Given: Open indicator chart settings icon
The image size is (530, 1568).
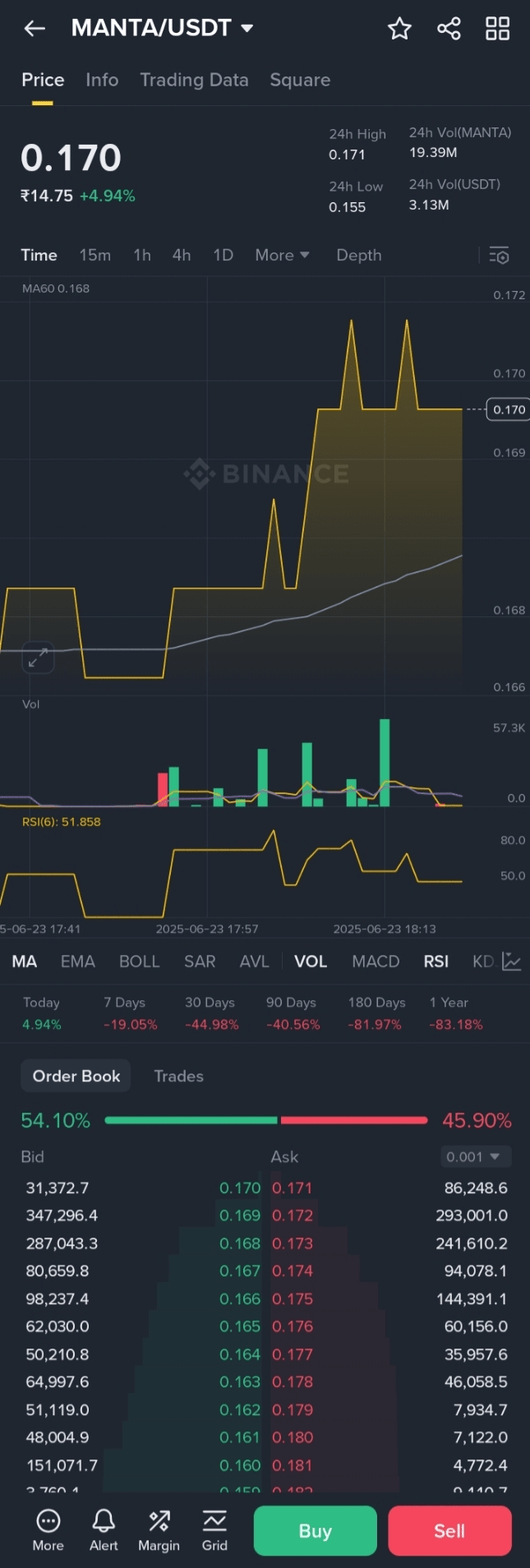Looking at the screenshot, I should 512,961.
